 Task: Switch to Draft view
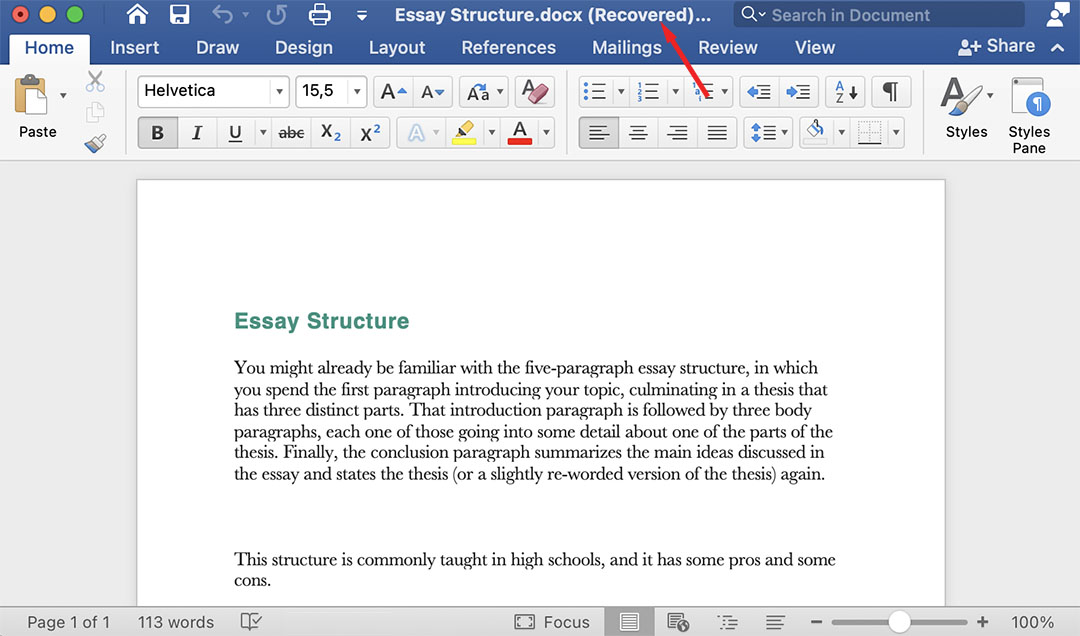coord(775,622)
